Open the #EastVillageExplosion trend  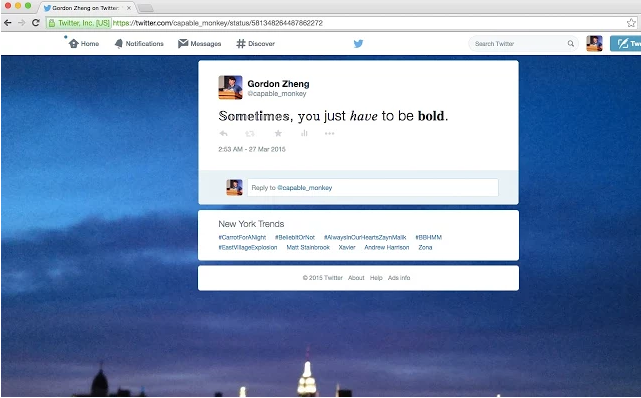(248, 247)
